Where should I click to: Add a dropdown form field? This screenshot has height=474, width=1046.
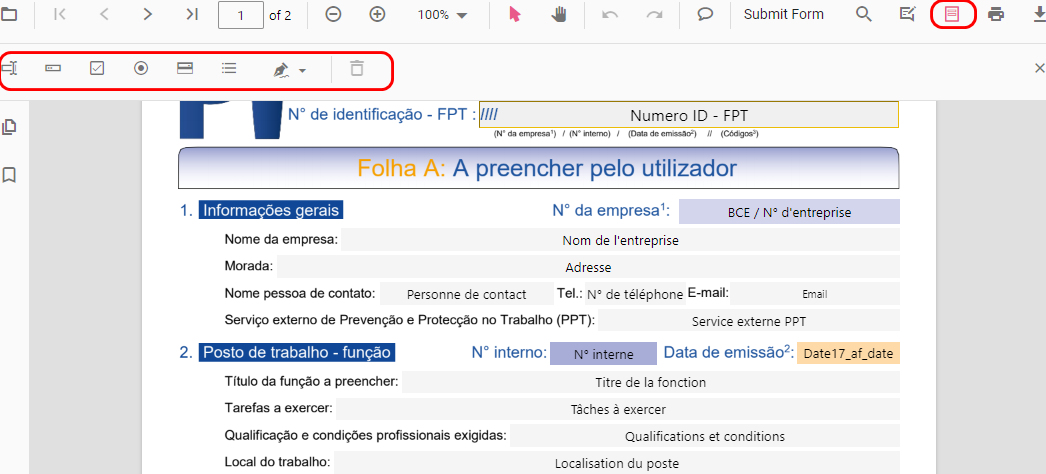pyautogui.click(x=185, y=68)
